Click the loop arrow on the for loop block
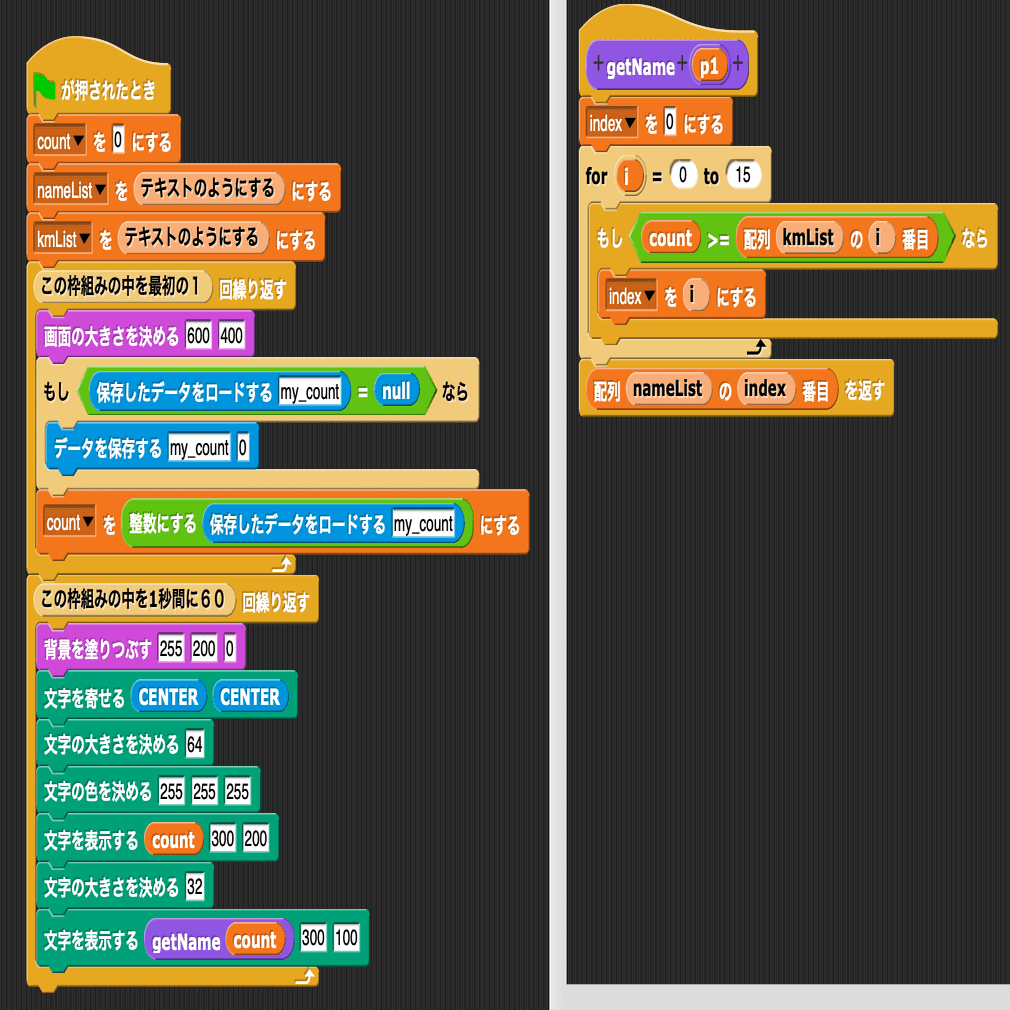 tap(760, 347)
